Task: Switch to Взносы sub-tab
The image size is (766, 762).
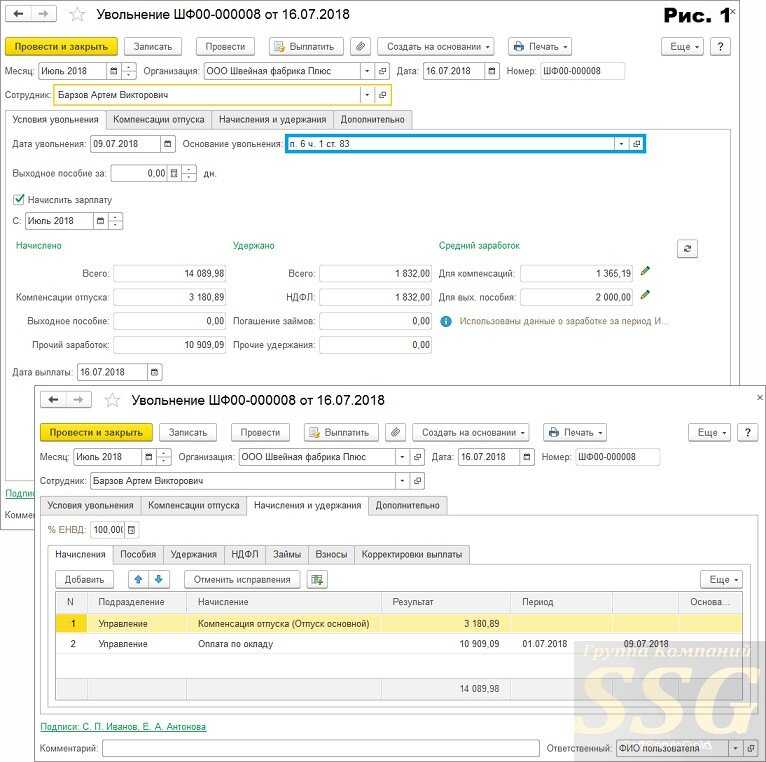Action: [x=331, y=554]
